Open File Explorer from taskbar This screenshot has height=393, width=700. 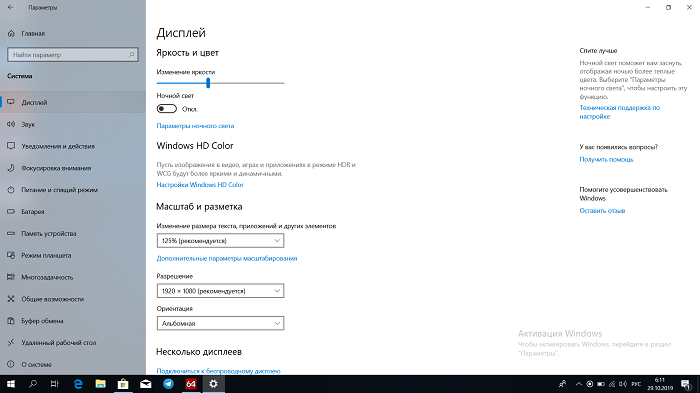pyautogui.click(x=100, y=384)
